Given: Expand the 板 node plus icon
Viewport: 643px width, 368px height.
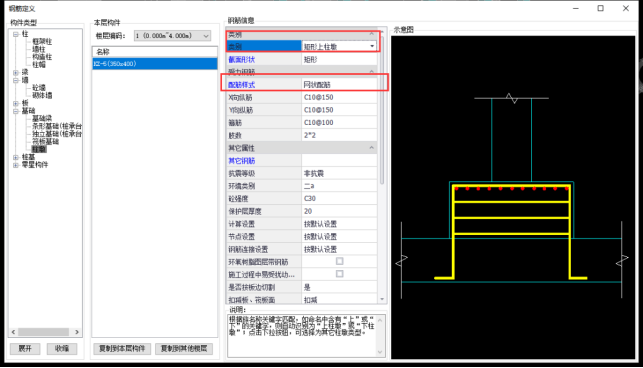Looking at the screenshot, I should pos(16,103).
